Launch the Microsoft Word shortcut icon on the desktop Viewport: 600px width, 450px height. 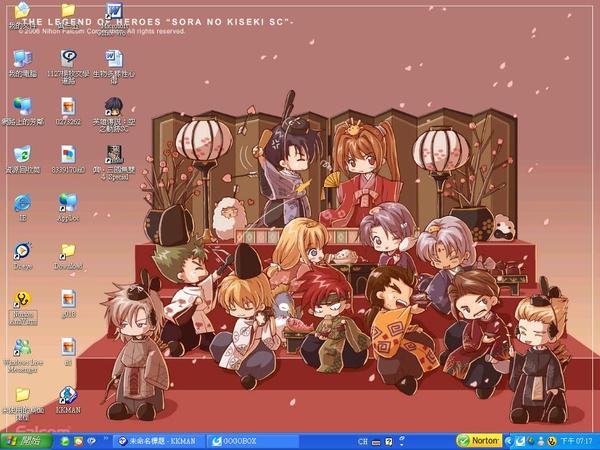click(x=114, y=11)
